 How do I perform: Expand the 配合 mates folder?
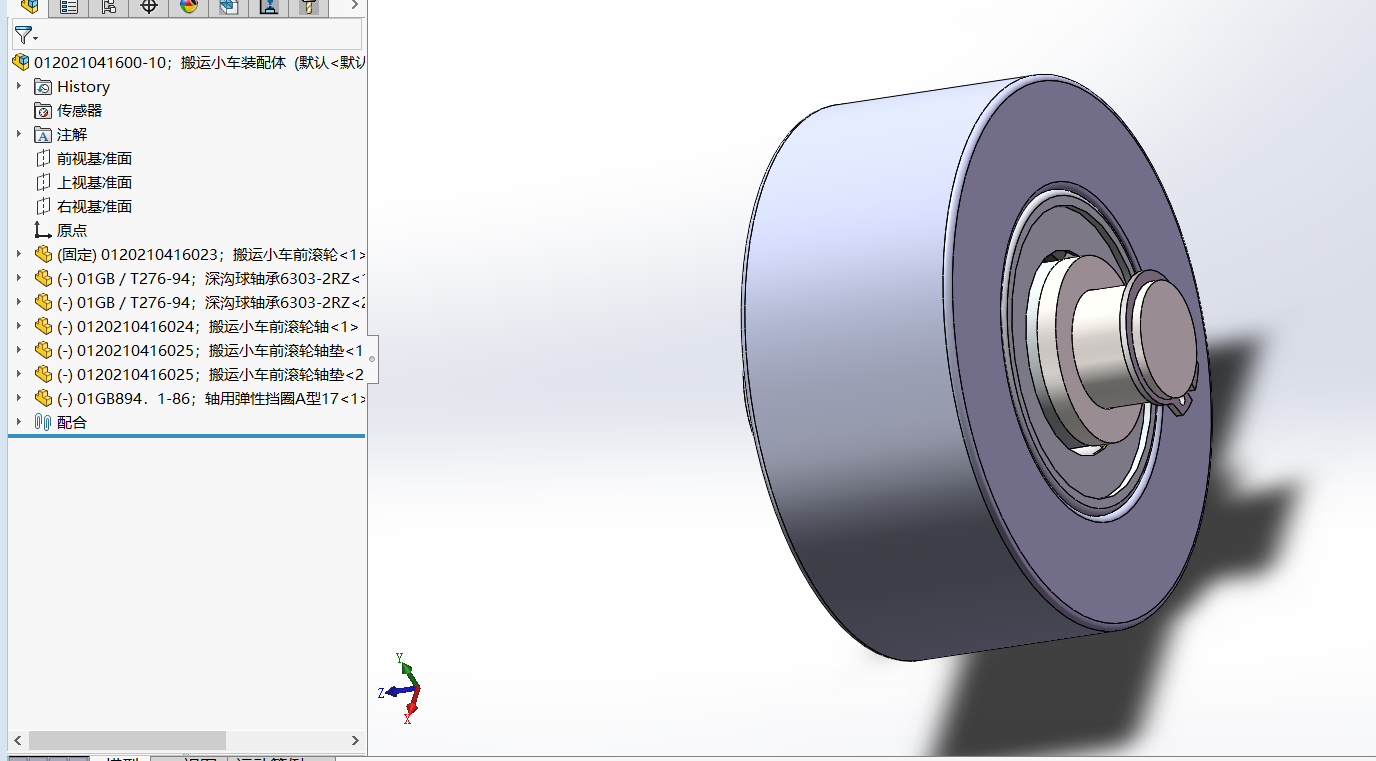pyautogui.click(x=18, y=422)
